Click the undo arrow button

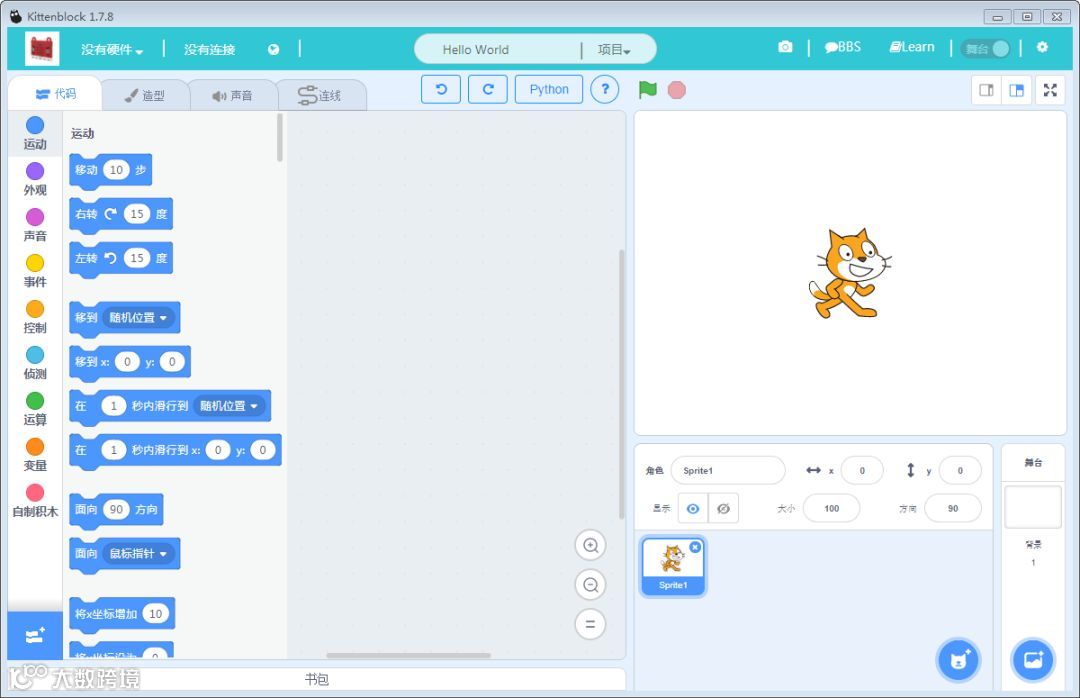click(441, 90)
